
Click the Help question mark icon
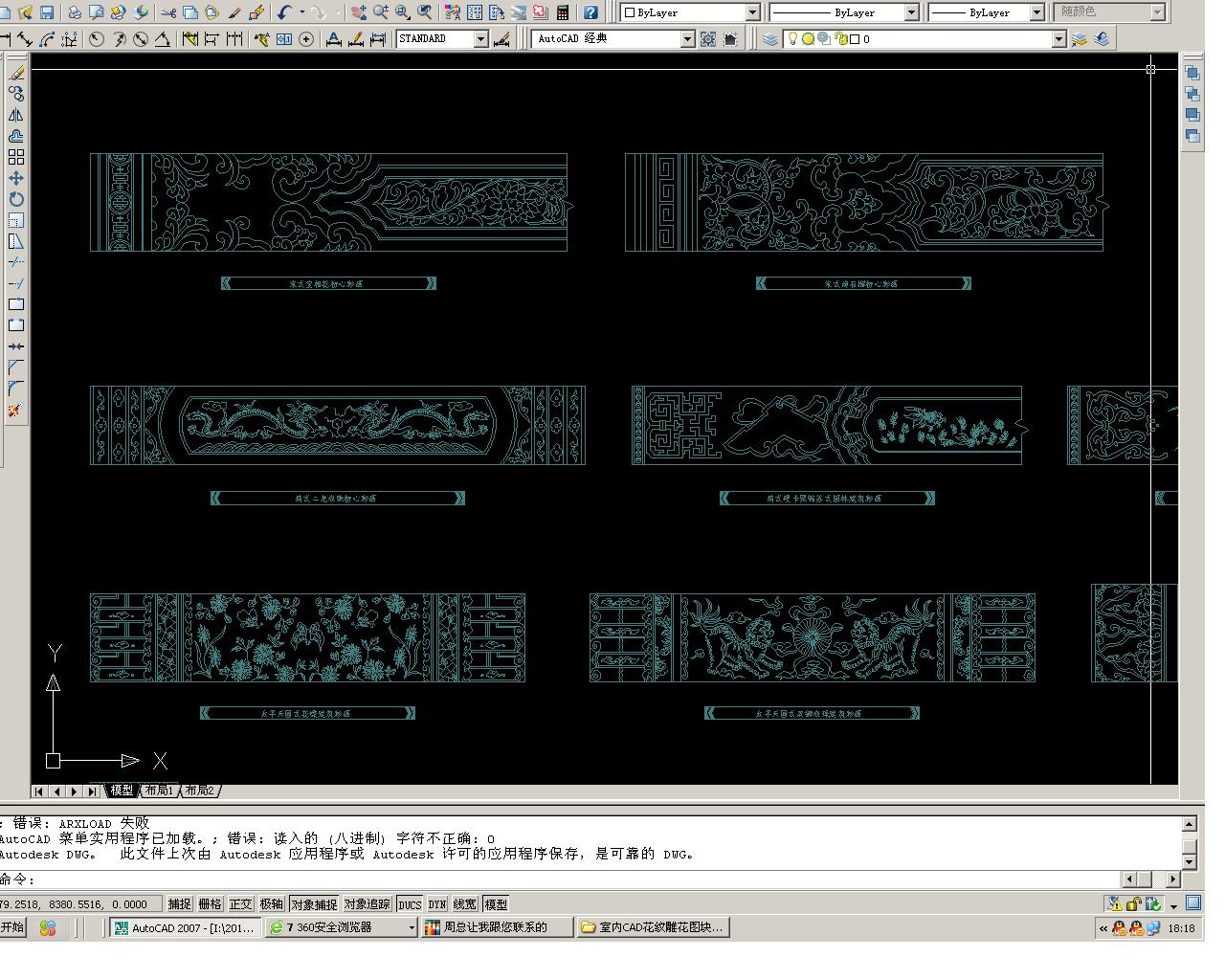tap(590, 12)
